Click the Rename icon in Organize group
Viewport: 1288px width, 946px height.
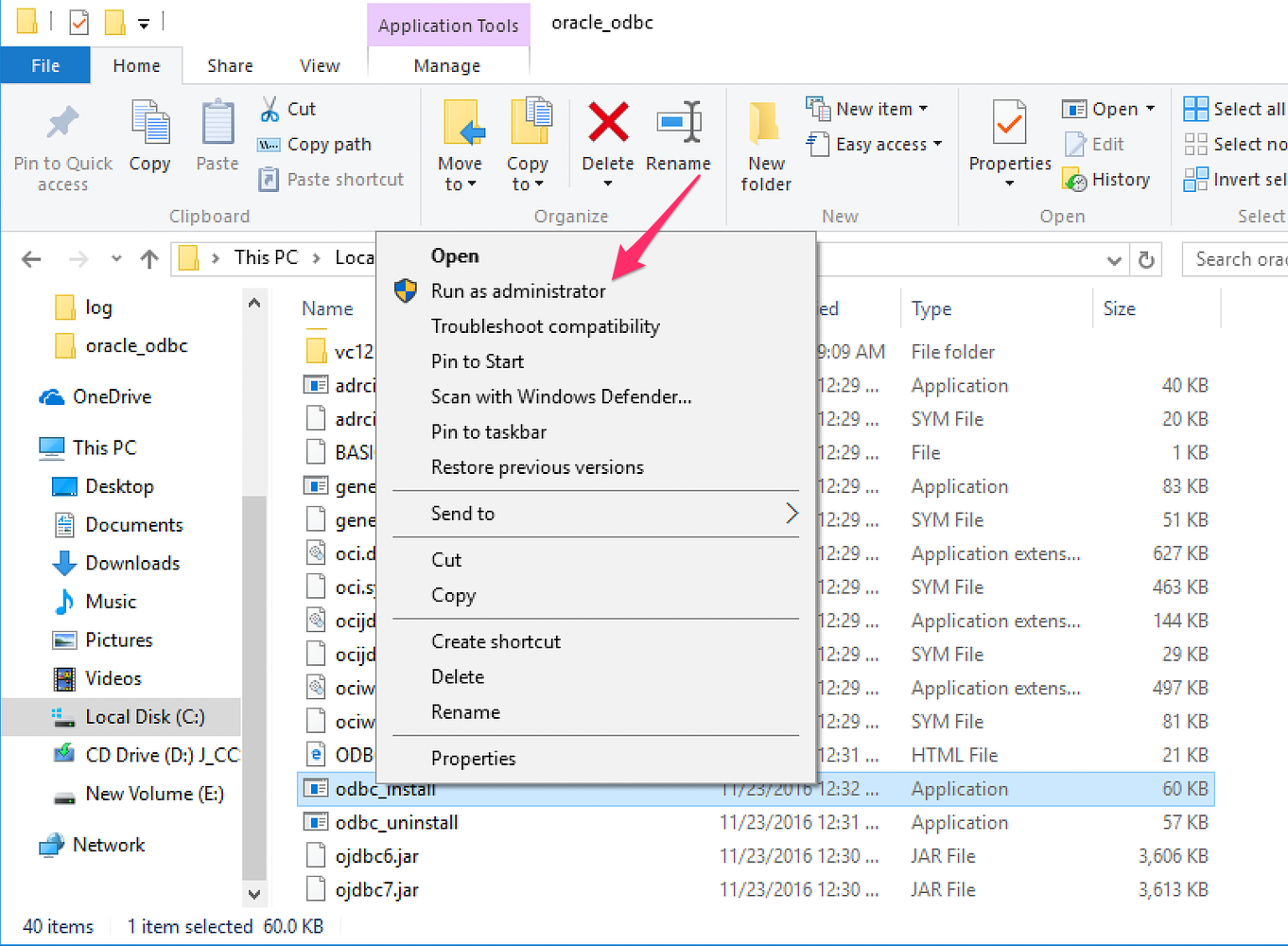pos(679,123)
